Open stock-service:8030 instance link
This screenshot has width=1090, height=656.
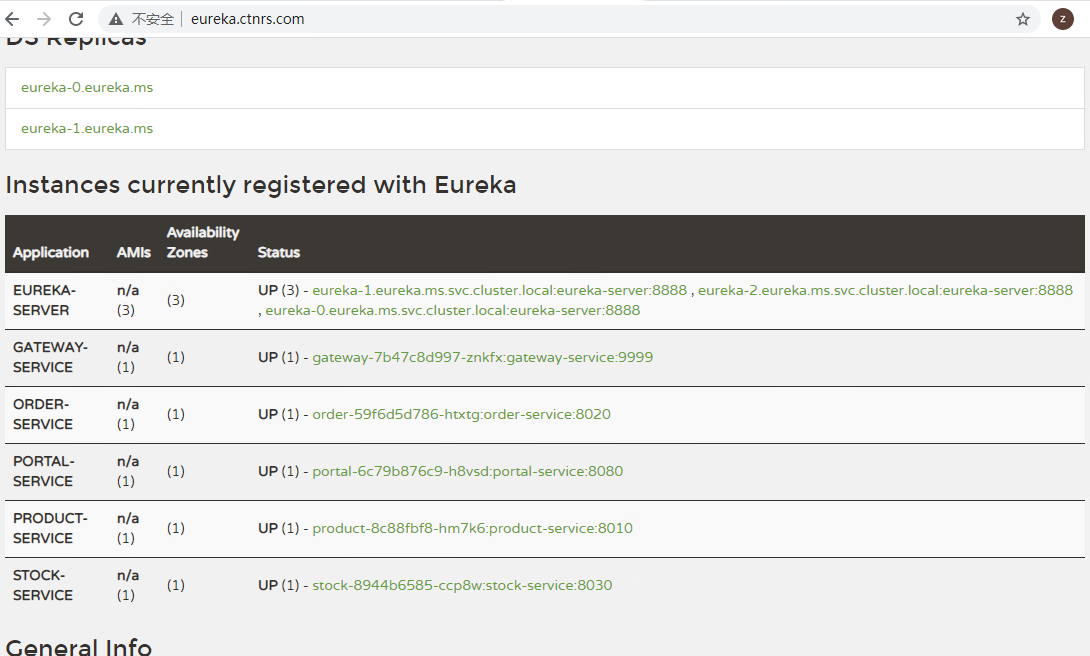tap(462, 585)
